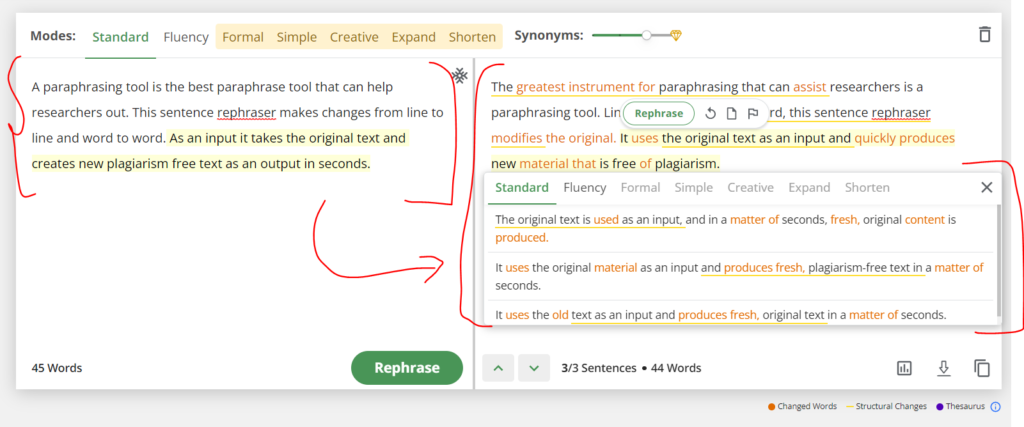The height and width of the screenshot is (427, 1024).
Task: Click the copy full text icon
Action: (982, 368)
